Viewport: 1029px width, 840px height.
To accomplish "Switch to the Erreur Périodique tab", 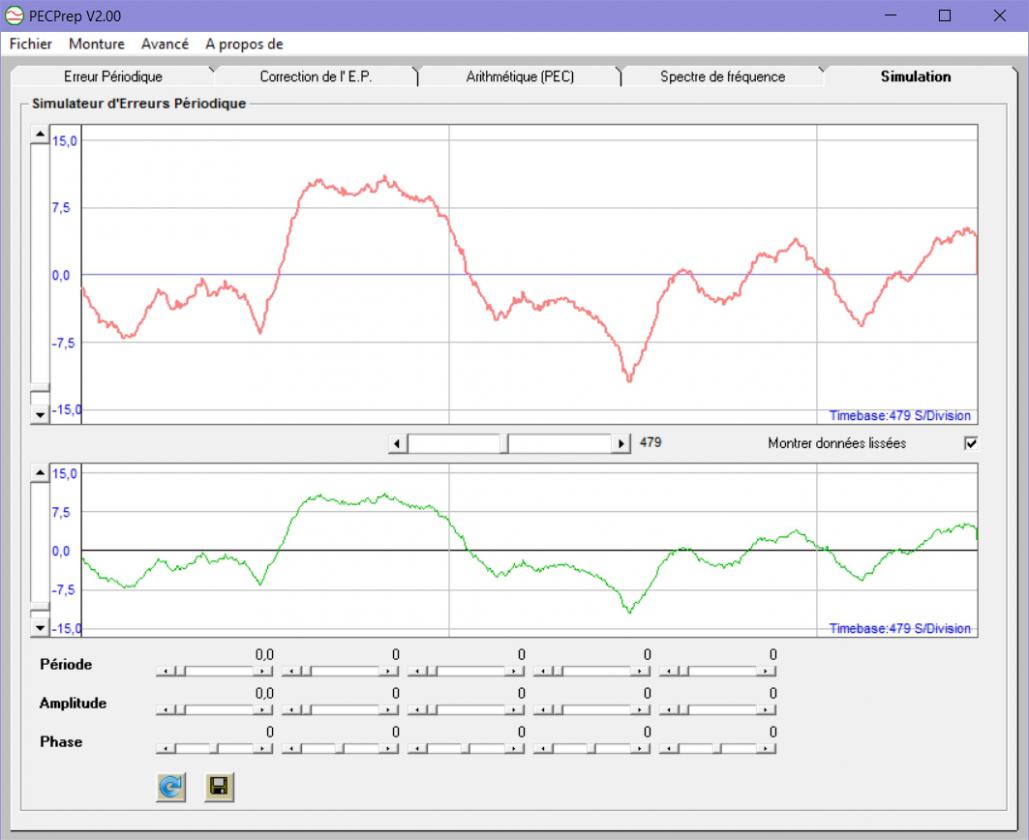I will [x=113, y=77].
